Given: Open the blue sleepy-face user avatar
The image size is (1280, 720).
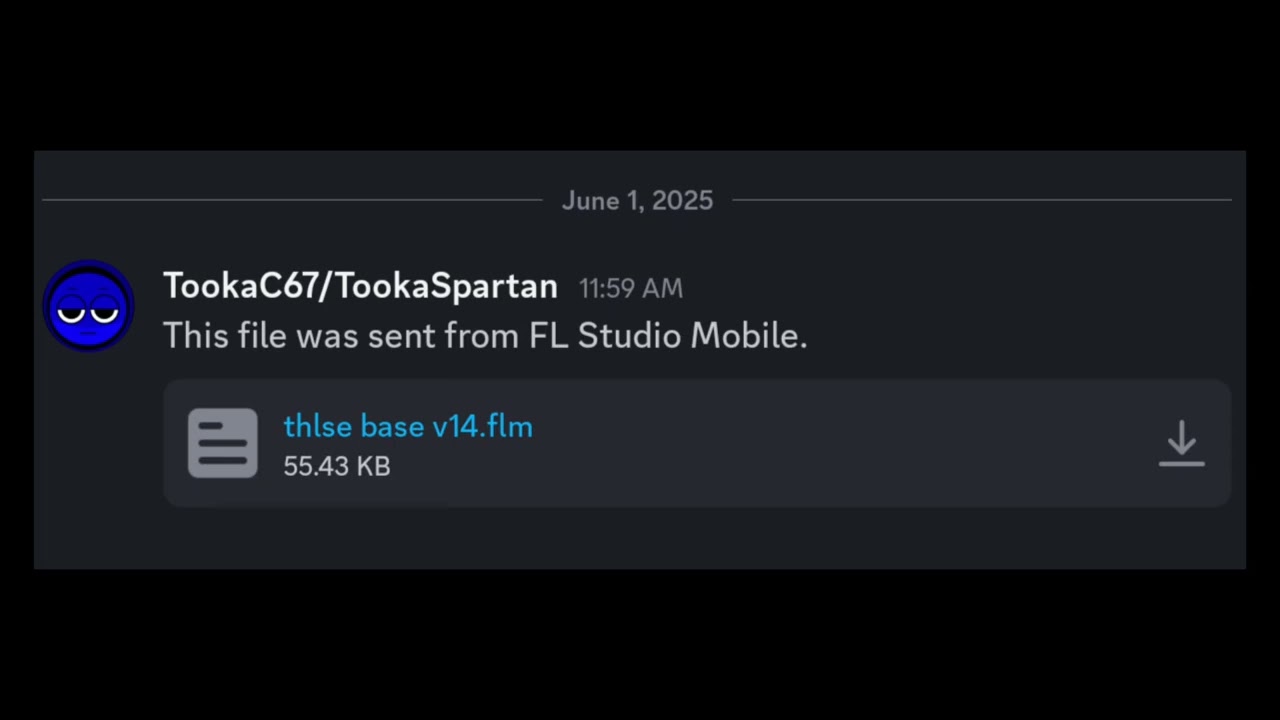Looking at the screenshot, I should click(x=88, y=306).
